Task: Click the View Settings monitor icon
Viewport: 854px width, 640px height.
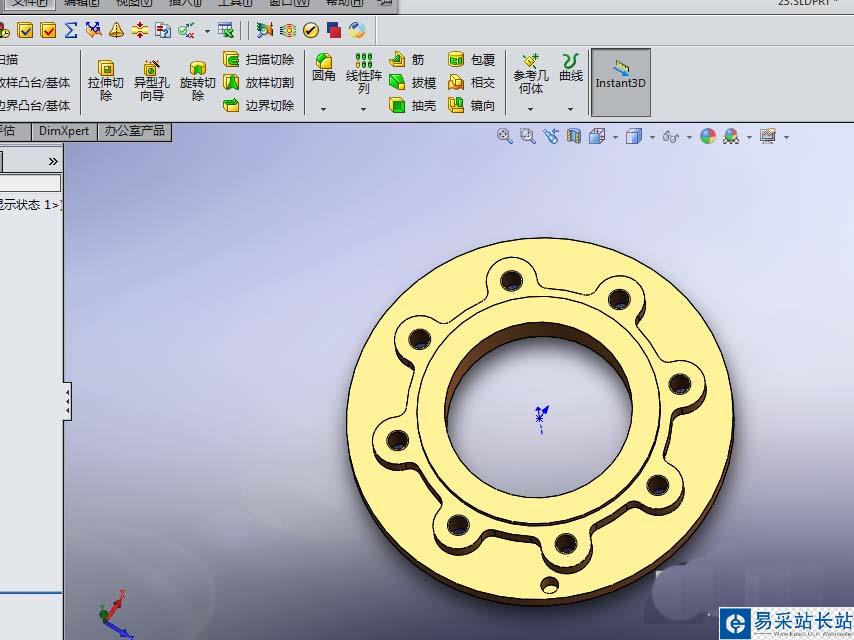Action: tap(768, 136)
